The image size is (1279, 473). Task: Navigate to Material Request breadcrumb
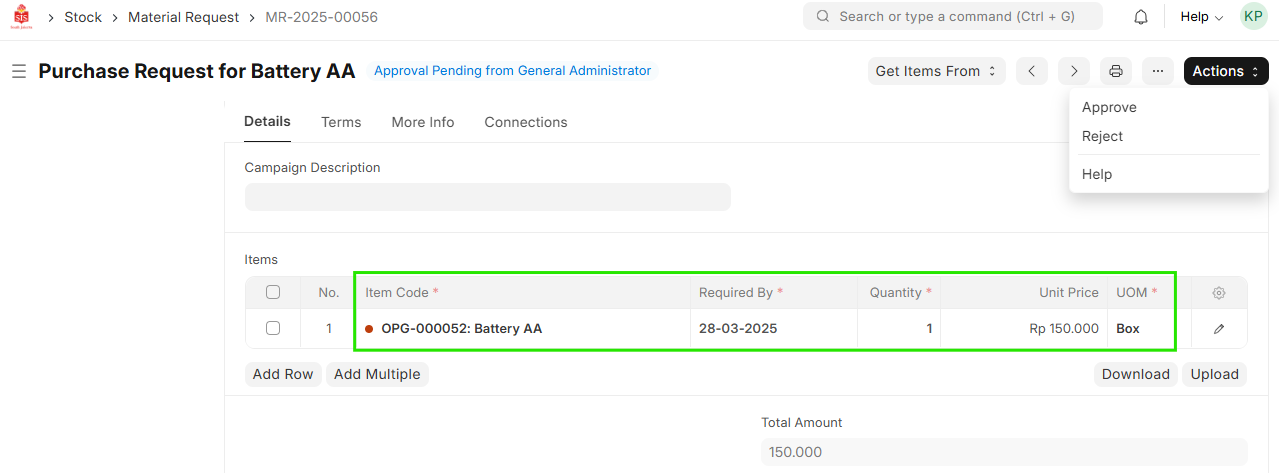tap(183, 17)
